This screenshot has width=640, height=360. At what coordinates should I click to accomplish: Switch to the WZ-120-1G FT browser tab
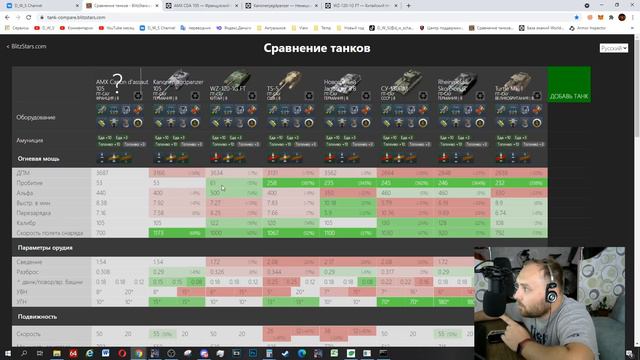pos(361,6)
